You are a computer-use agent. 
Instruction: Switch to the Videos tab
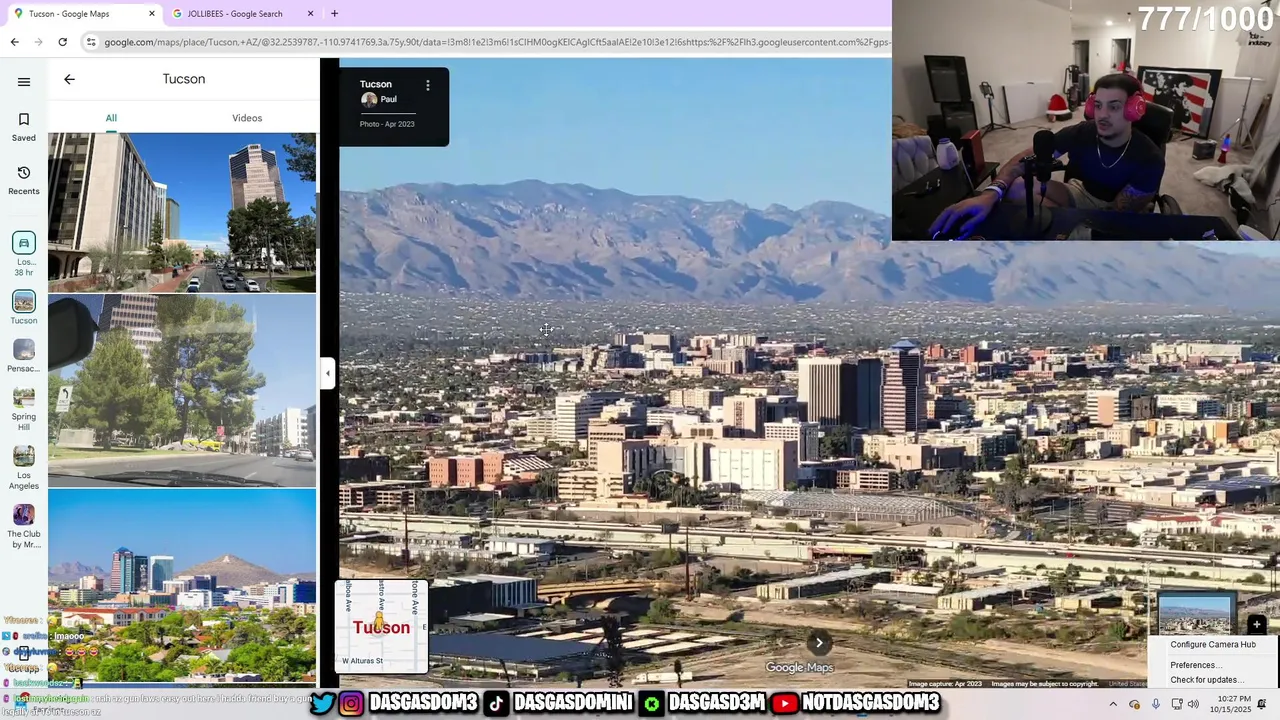247,118
